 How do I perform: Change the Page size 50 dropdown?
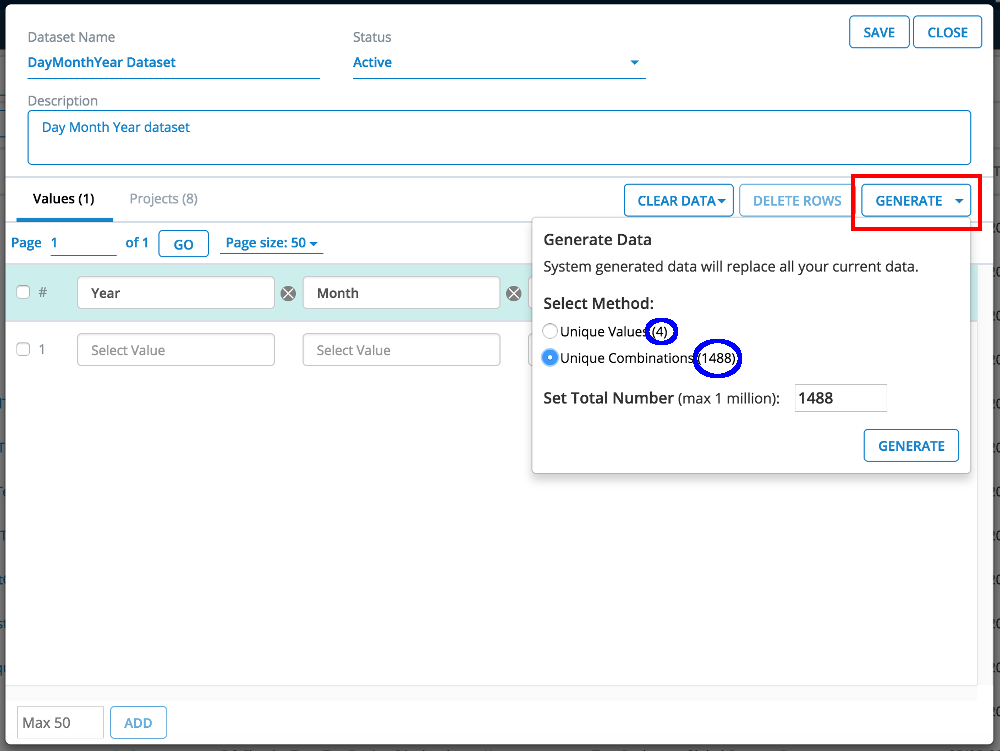coord(271,243)
